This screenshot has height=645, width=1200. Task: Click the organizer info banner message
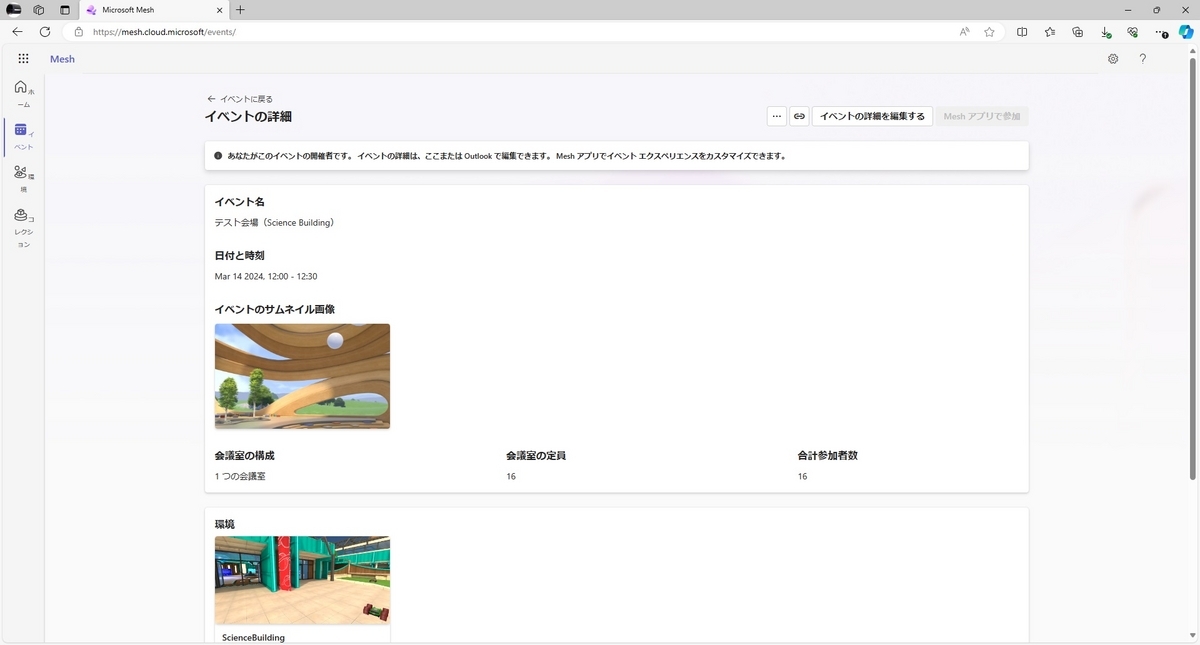pos(506,156)
